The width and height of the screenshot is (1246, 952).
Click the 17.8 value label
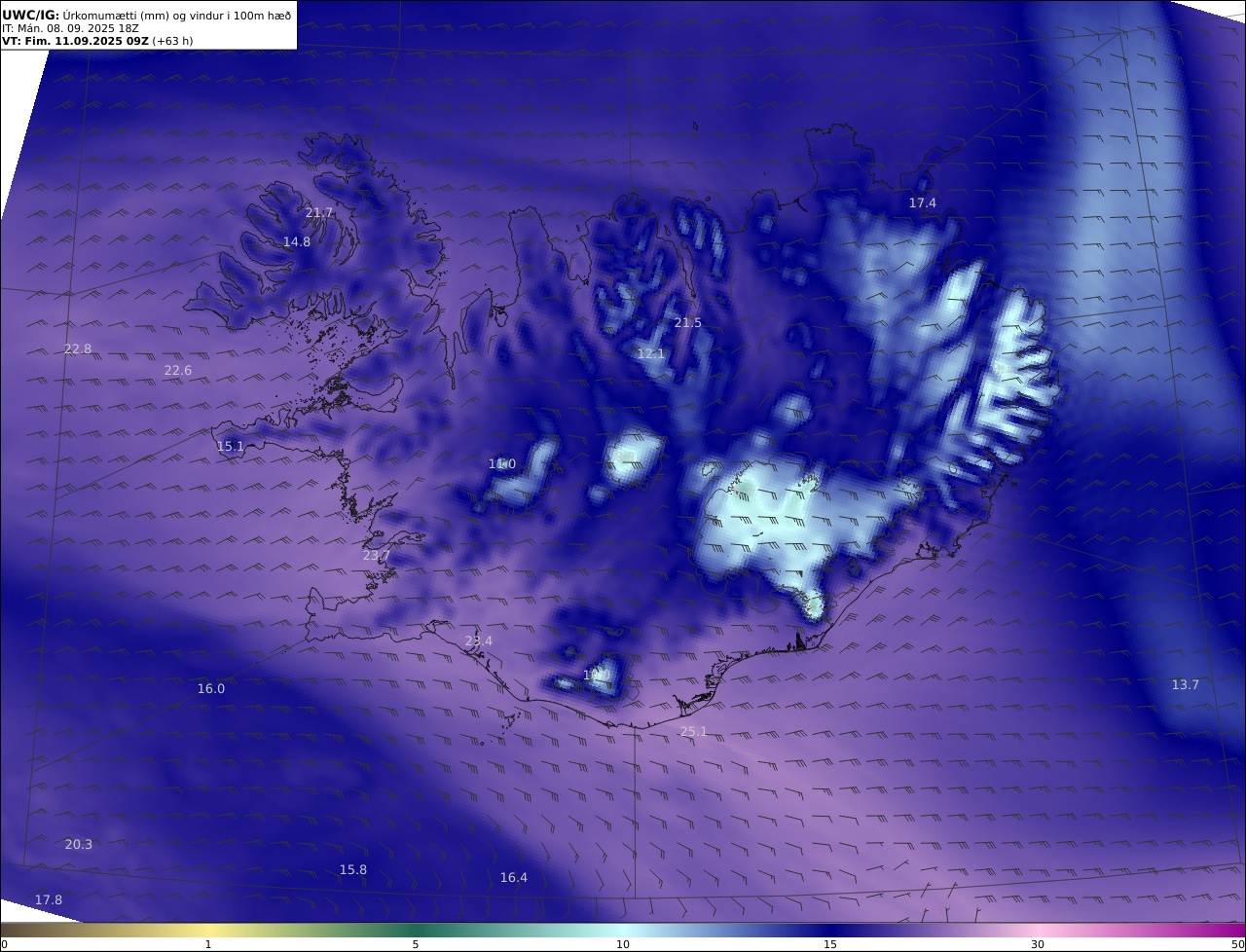[49, 899]
